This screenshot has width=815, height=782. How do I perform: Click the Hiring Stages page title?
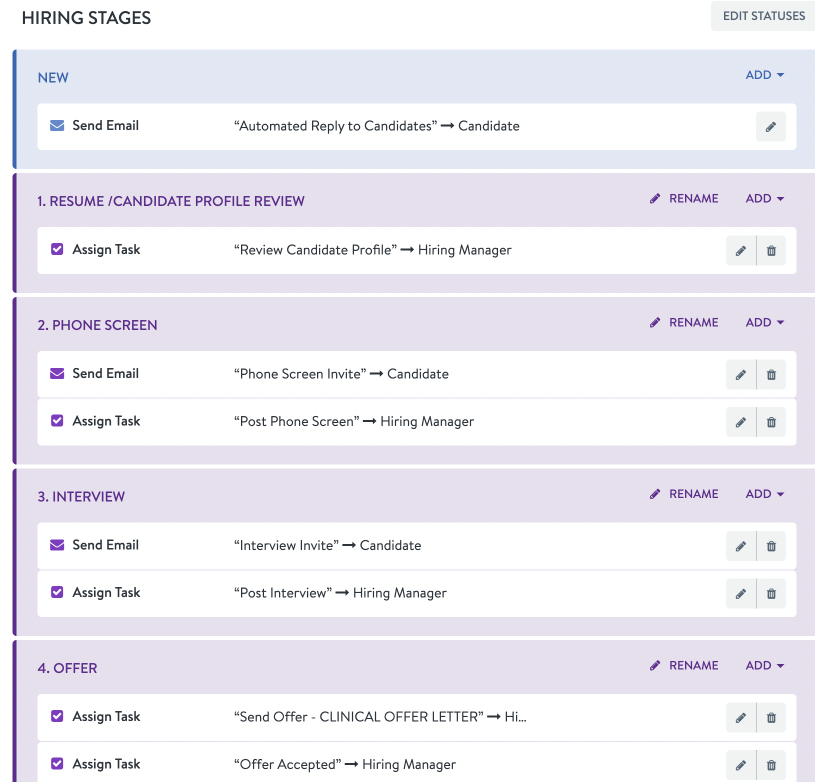tap(86, 18)
